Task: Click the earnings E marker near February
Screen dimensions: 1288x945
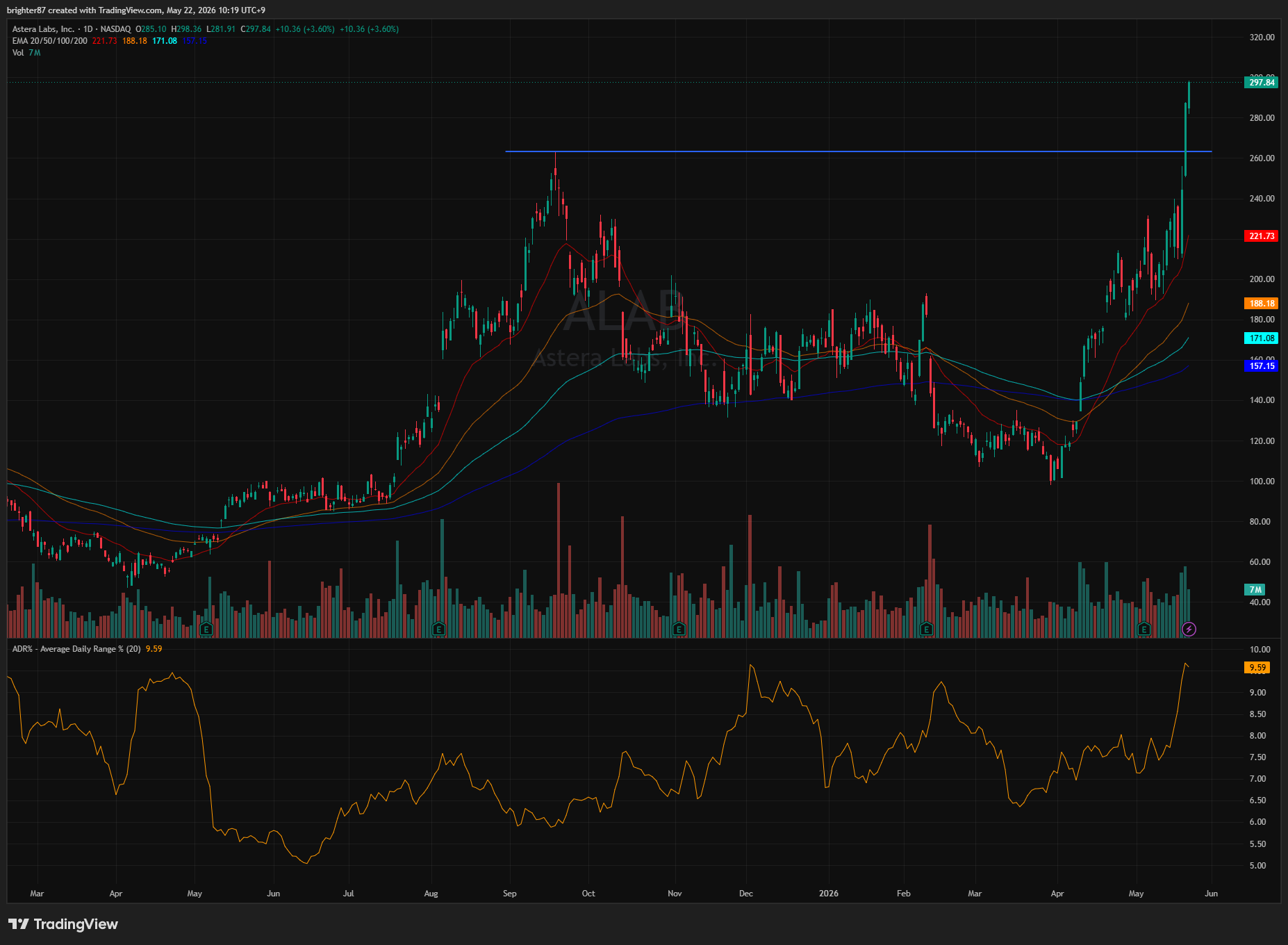Action: [x=926, y=630]
